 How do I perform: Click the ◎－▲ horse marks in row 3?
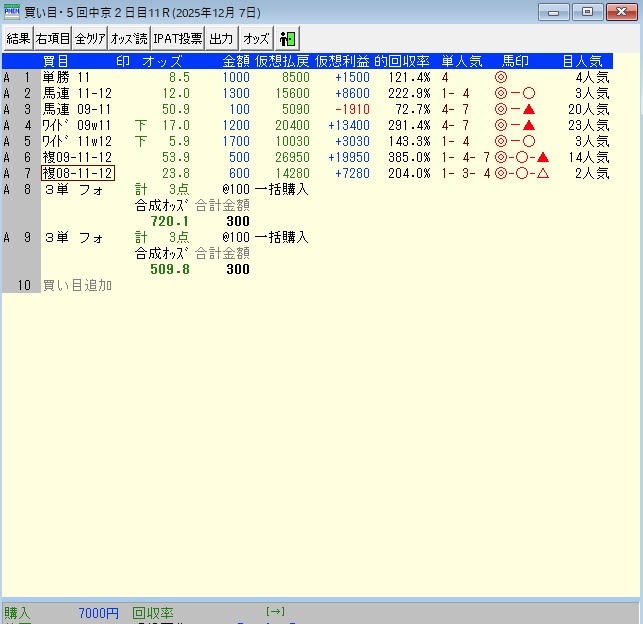515,109
